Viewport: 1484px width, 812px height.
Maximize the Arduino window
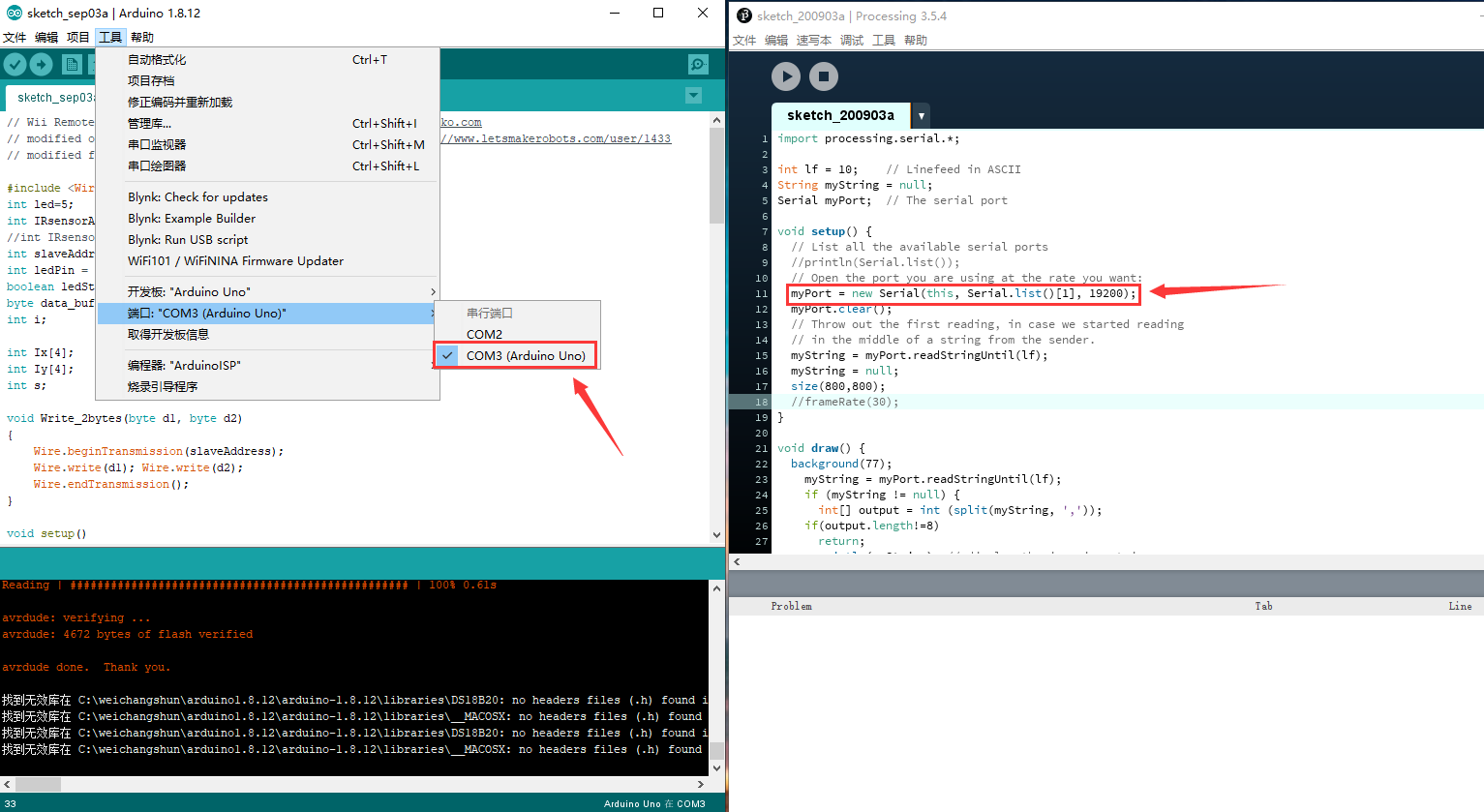coord(658,13)
